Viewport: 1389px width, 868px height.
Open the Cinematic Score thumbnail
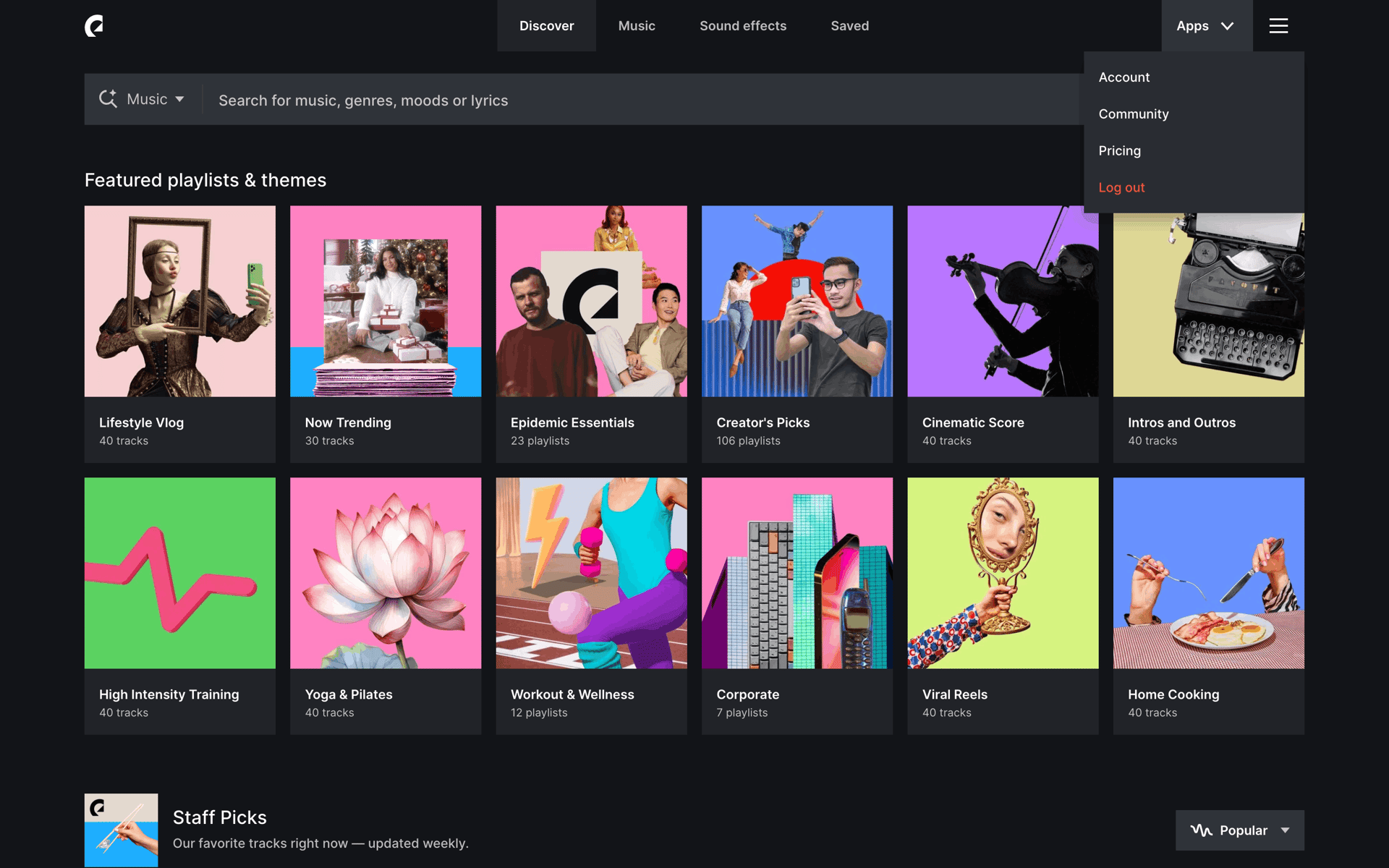click(x=1003, y=301)
